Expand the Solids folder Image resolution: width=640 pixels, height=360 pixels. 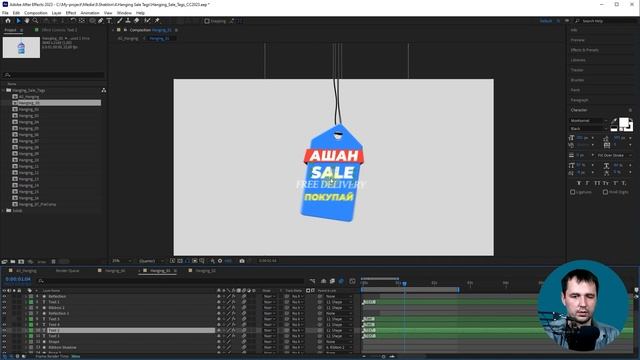pyautogui.click(x=3, y=211)
